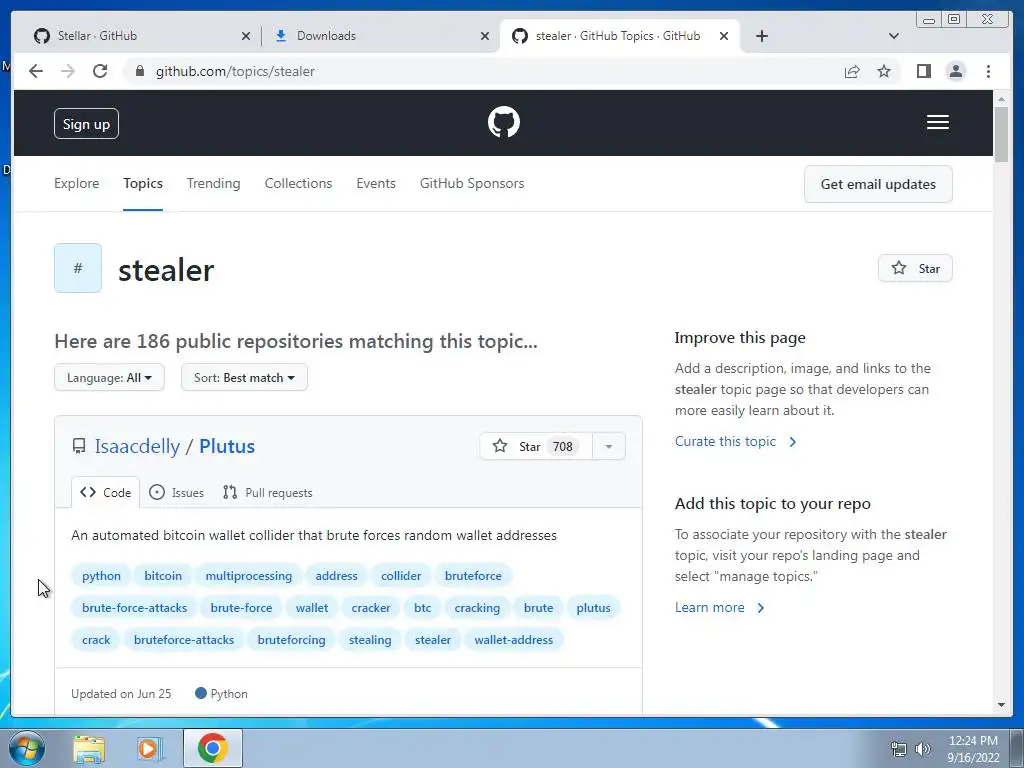Click the wallet-address topic tag
This screenshot has height=768, width=1024.
[x=513, y=639]
